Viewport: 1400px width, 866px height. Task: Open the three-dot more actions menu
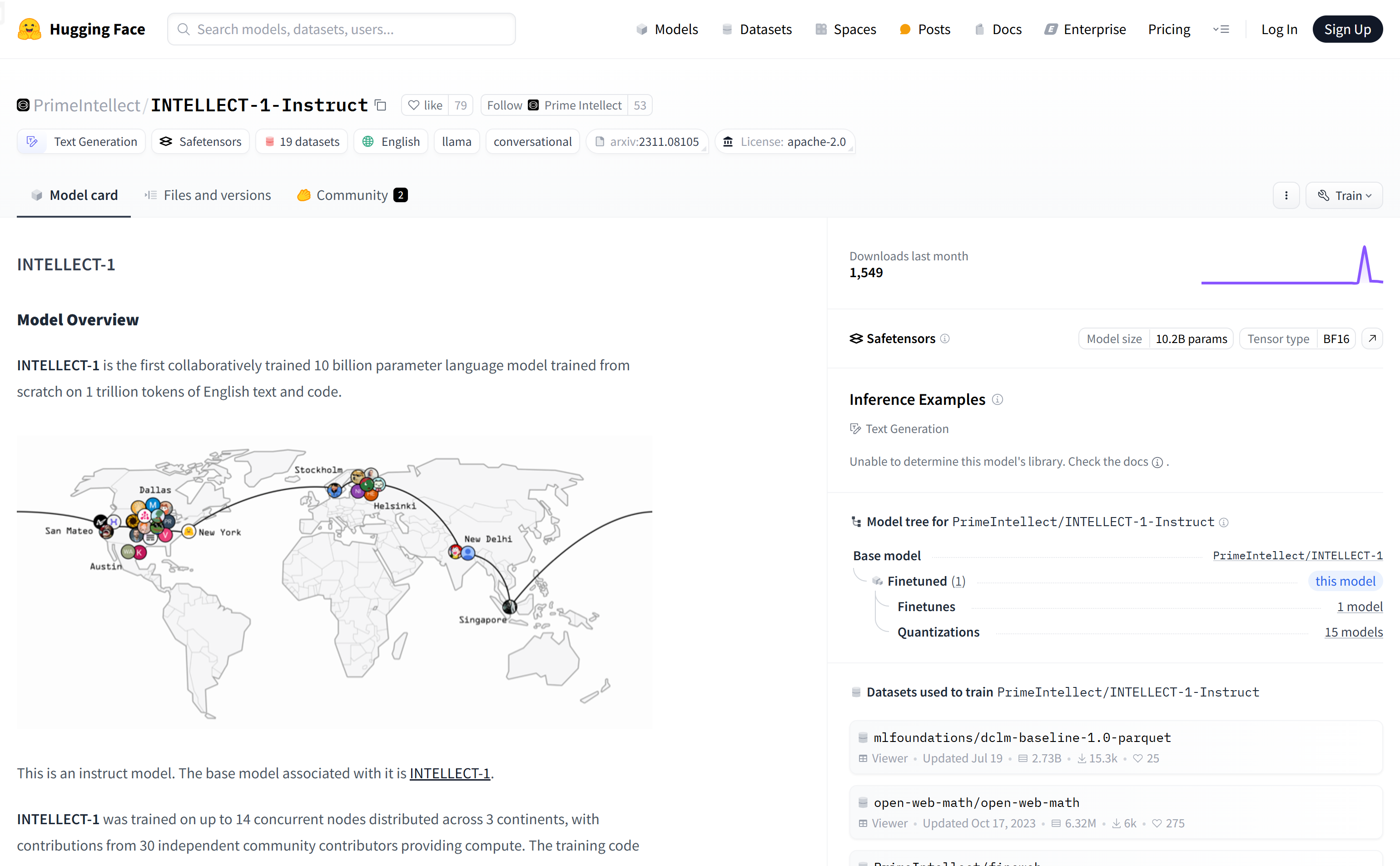(1286, 196)
